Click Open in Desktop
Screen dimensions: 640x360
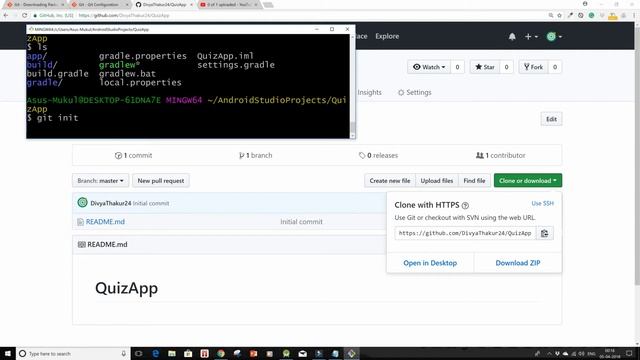(430, 263)
